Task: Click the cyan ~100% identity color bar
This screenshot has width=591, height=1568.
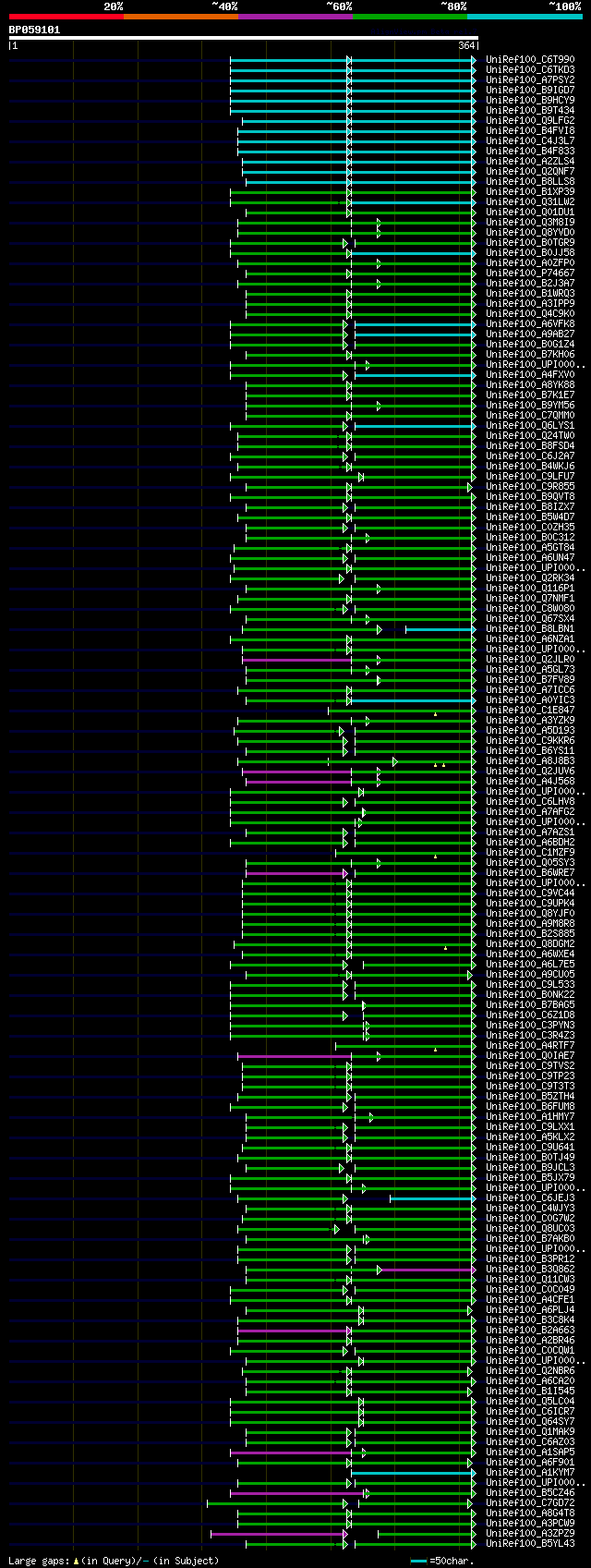Action: (525, 17)
